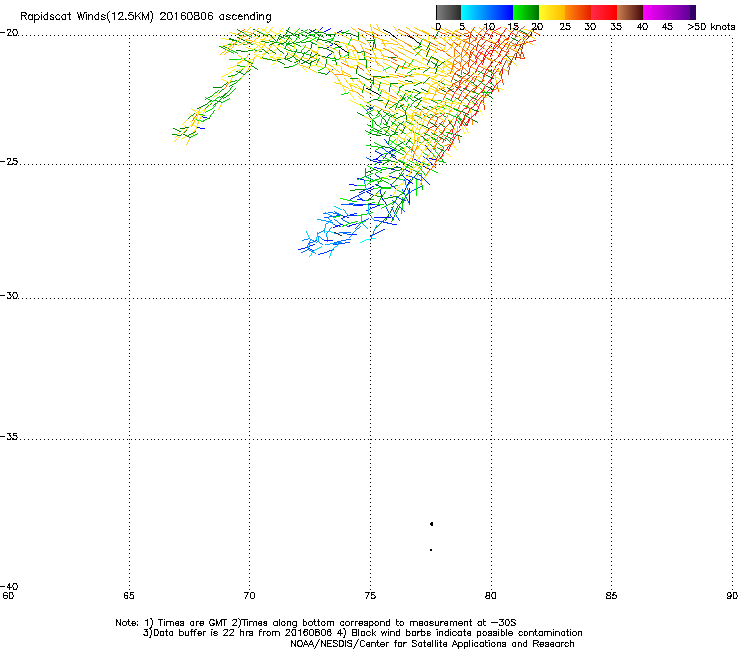Image resolution: width=740 pixels, height=650 pixels.
Task: Click the 80 longitude axis label
Action: coord(490,596)
